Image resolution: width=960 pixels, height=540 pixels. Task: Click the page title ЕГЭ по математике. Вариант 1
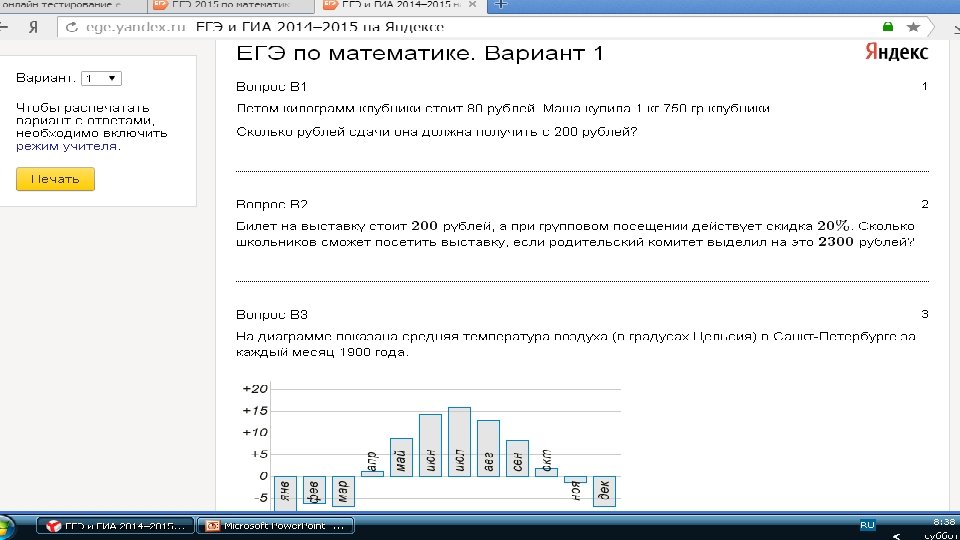tap(420, 53)
